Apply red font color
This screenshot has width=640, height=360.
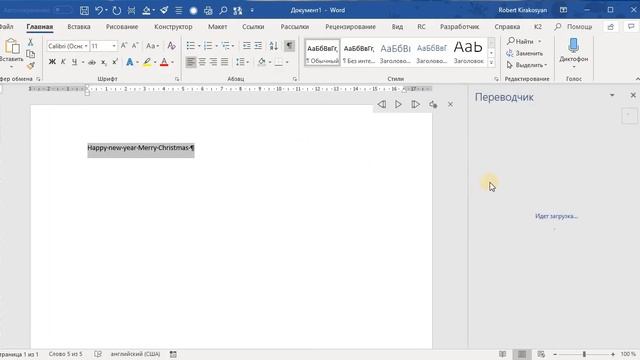[164, 62]
